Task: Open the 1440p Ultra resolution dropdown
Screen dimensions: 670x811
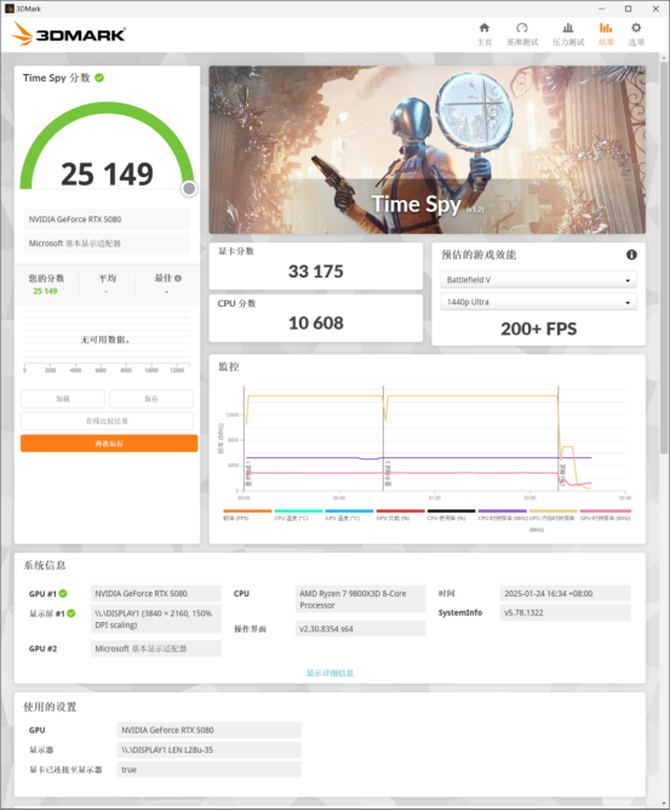Action: (539, 302)
